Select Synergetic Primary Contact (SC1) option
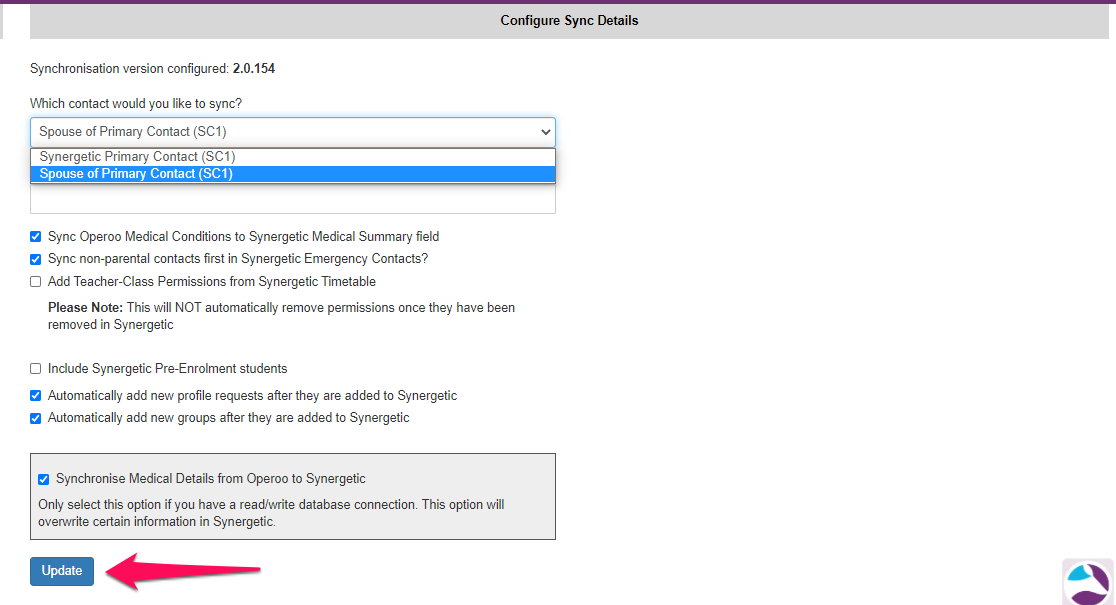Screen dimensions: 1116x605 pos(293,157)
